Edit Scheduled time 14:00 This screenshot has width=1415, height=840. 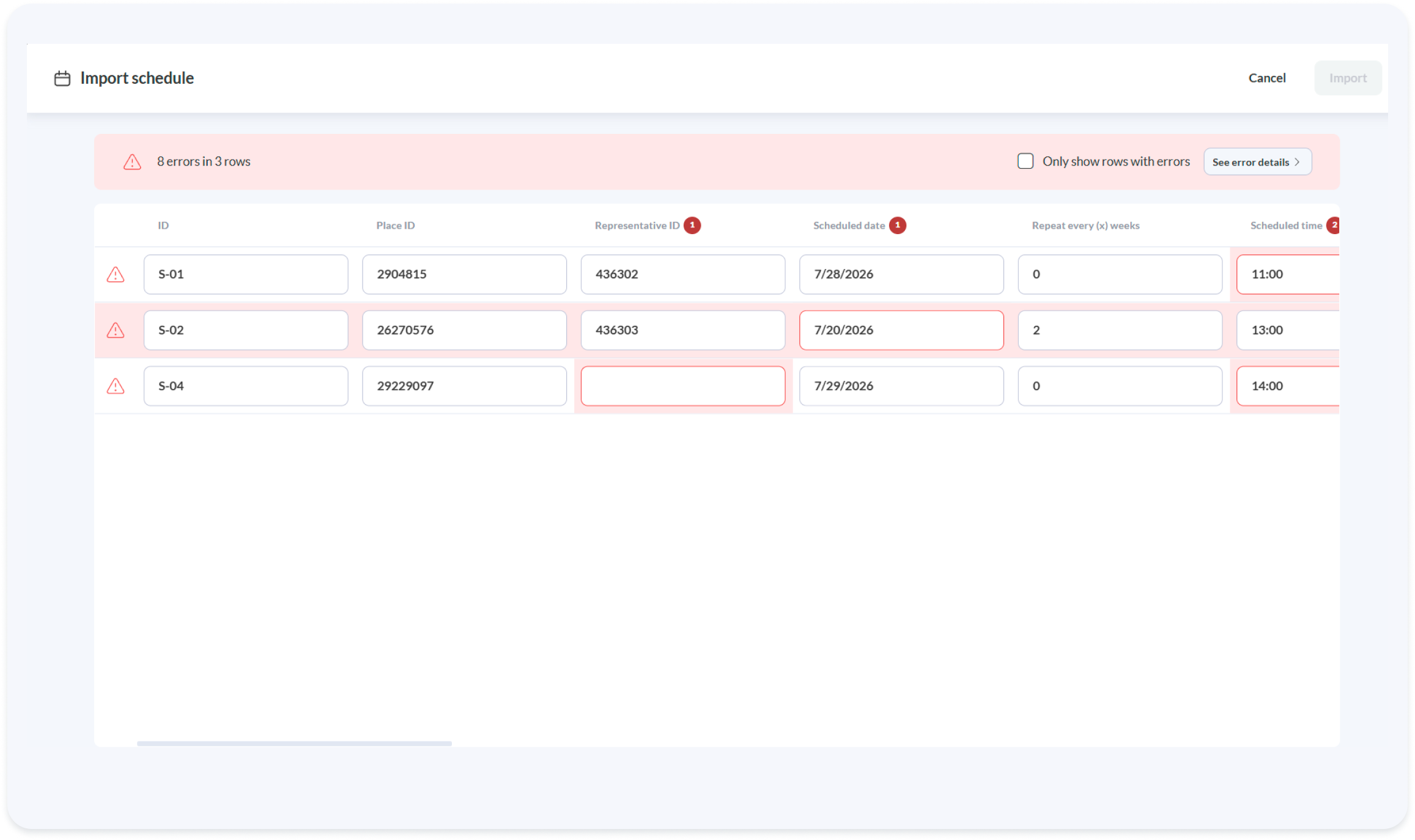pos(1288,386)
